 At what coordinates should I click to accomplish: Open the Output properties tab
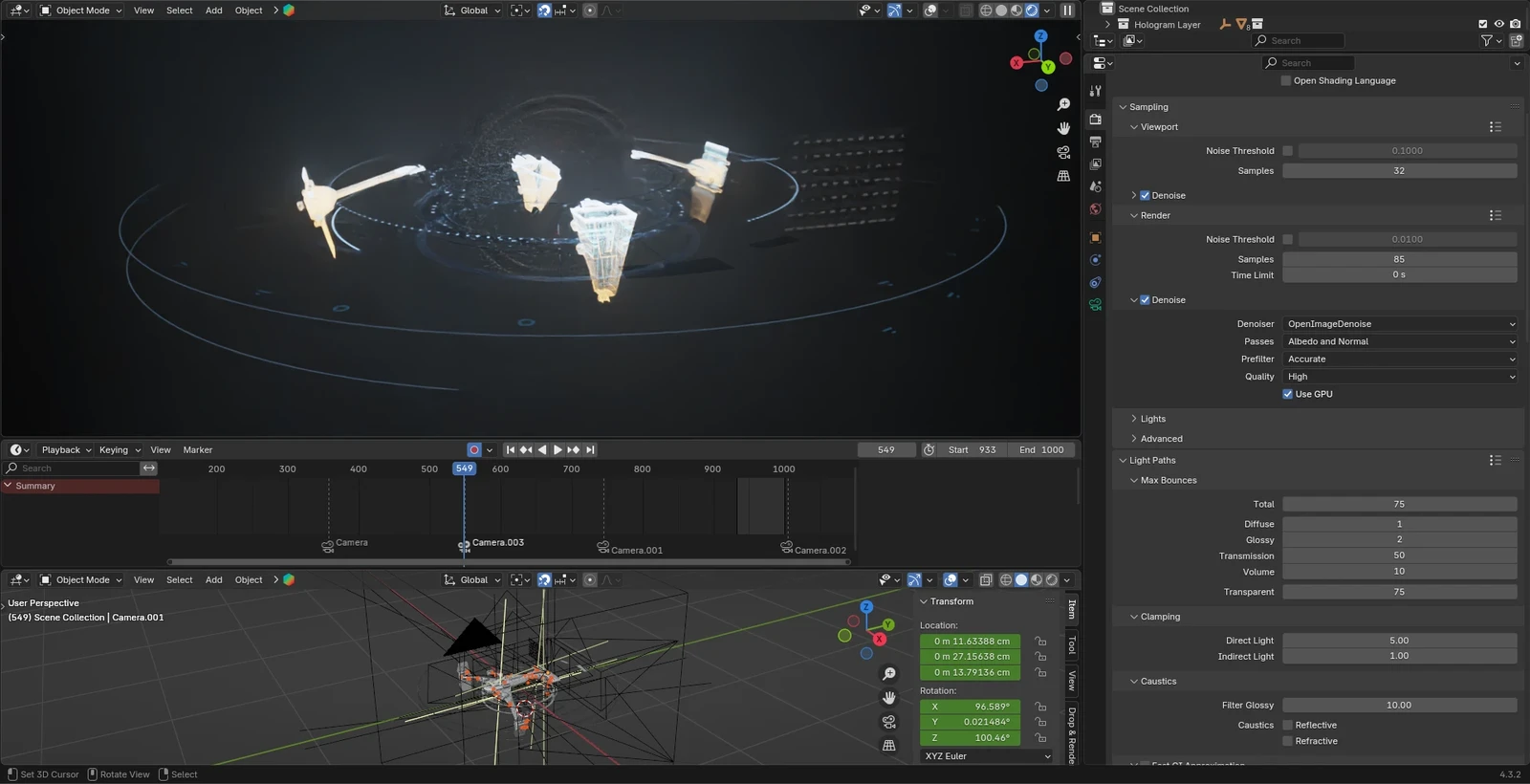tap(1096, 142)
